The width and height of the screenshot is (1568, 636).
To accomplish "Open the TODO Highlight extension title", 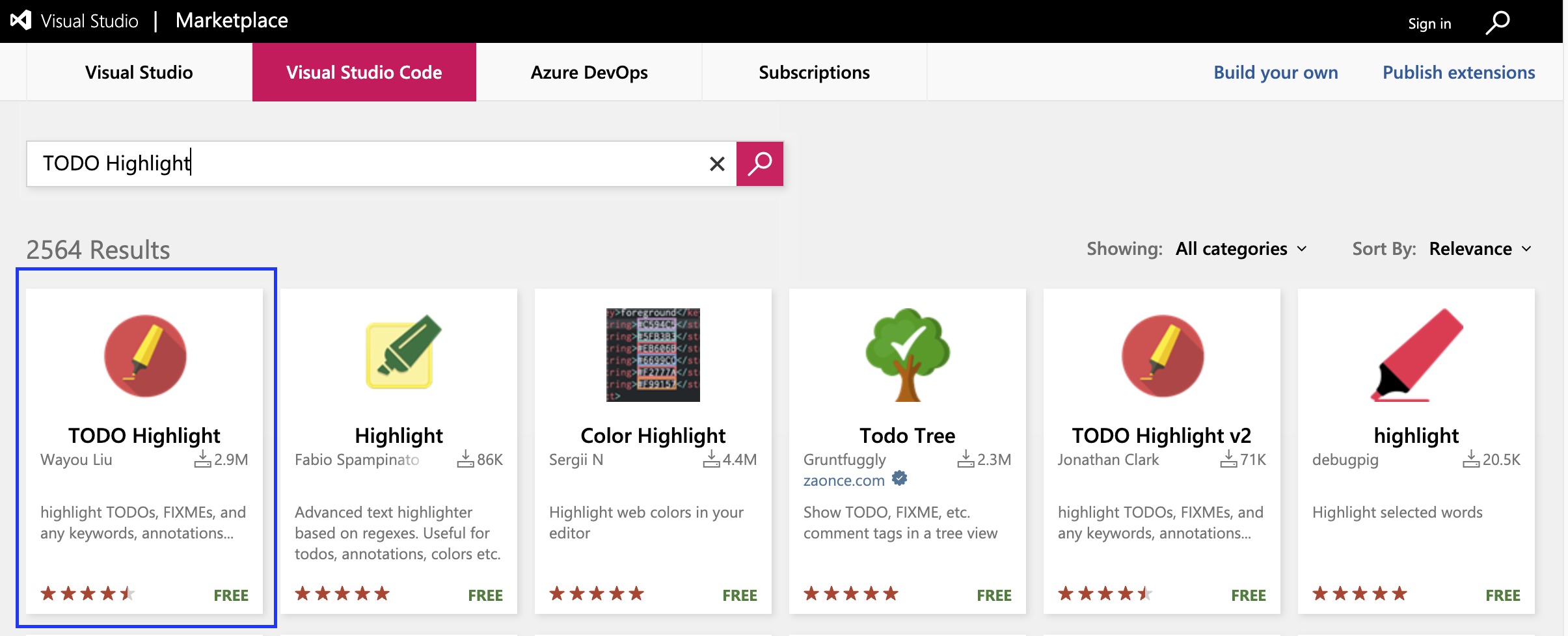I will pos(144,435).
